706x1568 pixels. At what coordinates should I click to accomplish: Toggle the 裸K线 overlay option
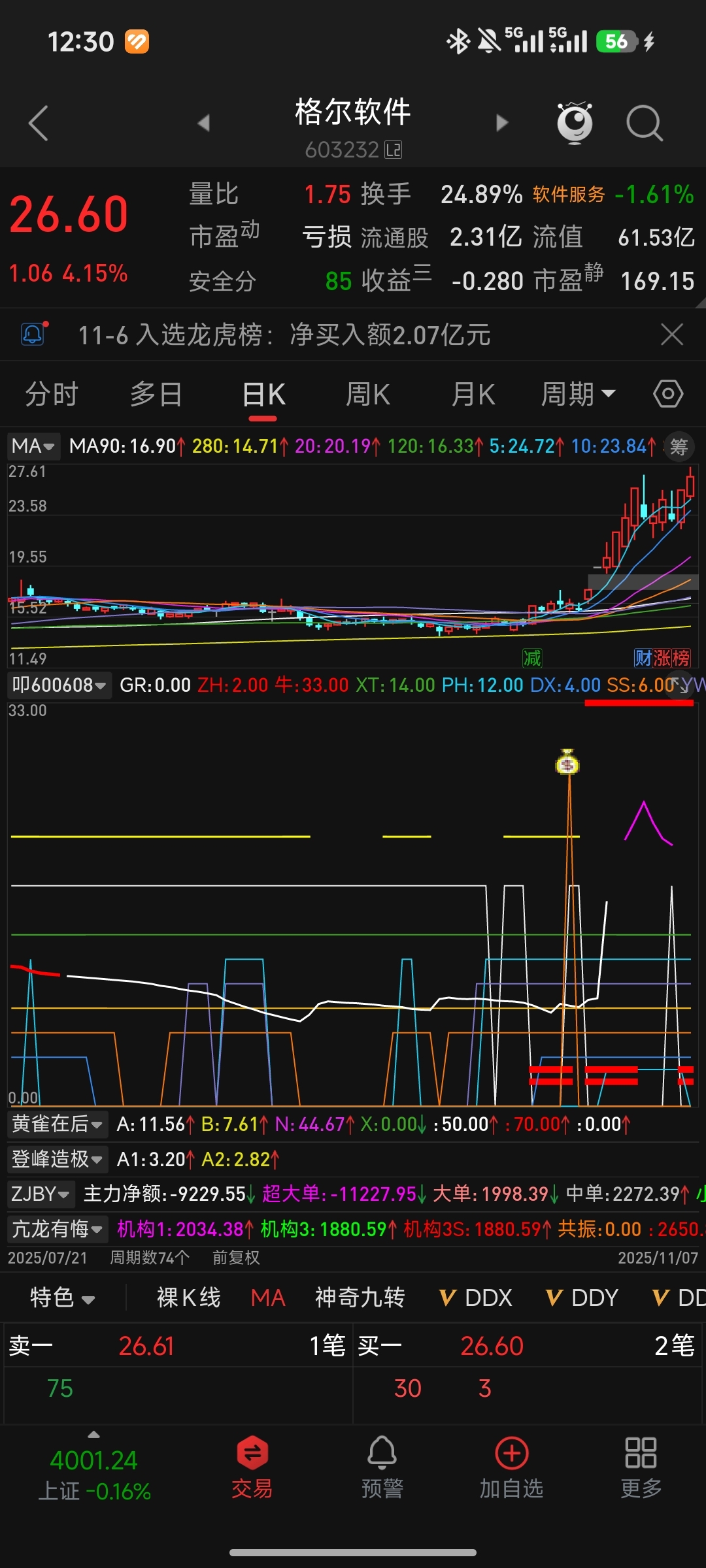tap(189, 1298)
